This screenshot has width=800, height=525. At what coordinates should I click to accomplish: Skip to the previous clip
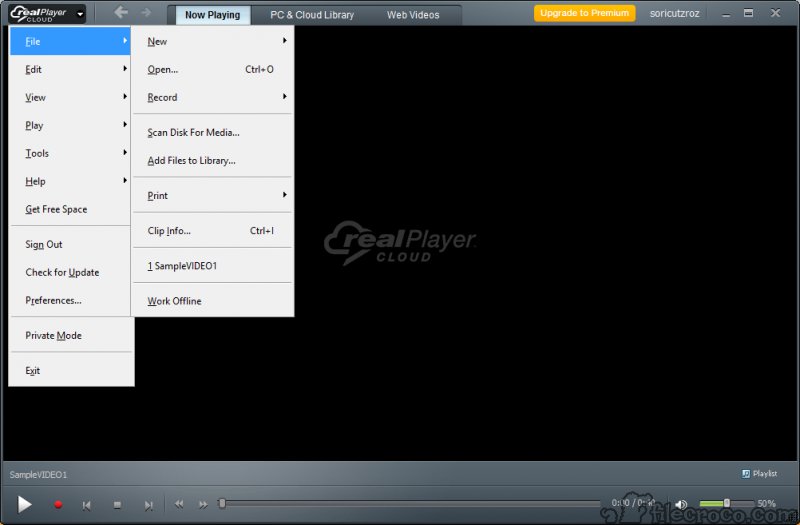[86, 505]
